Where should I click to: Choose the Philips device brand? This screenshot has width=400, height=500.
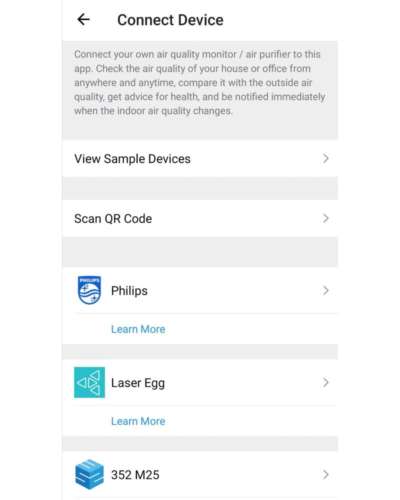[129, 291]
